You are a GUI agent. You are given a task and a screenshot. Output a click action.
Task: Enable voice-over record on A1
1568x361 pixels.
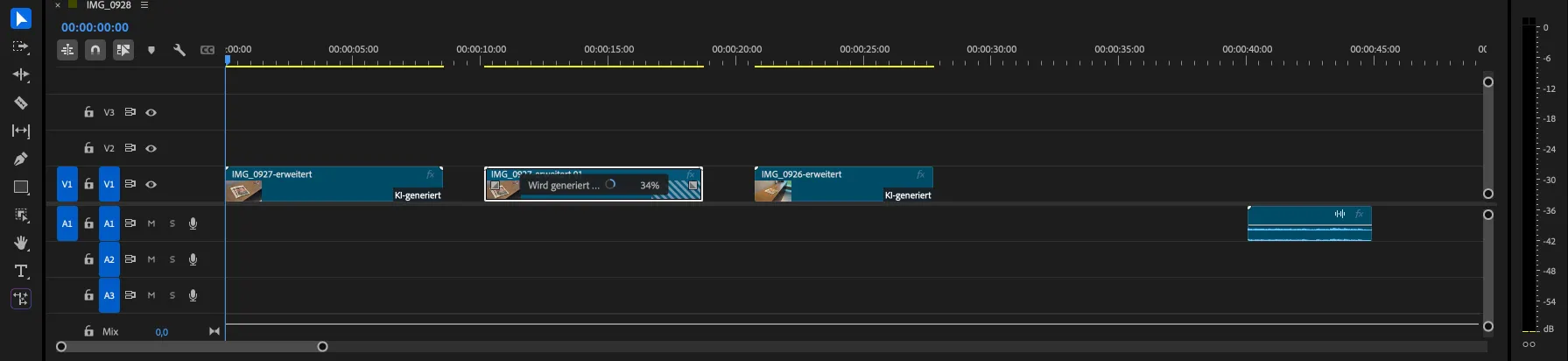(193, 223)
